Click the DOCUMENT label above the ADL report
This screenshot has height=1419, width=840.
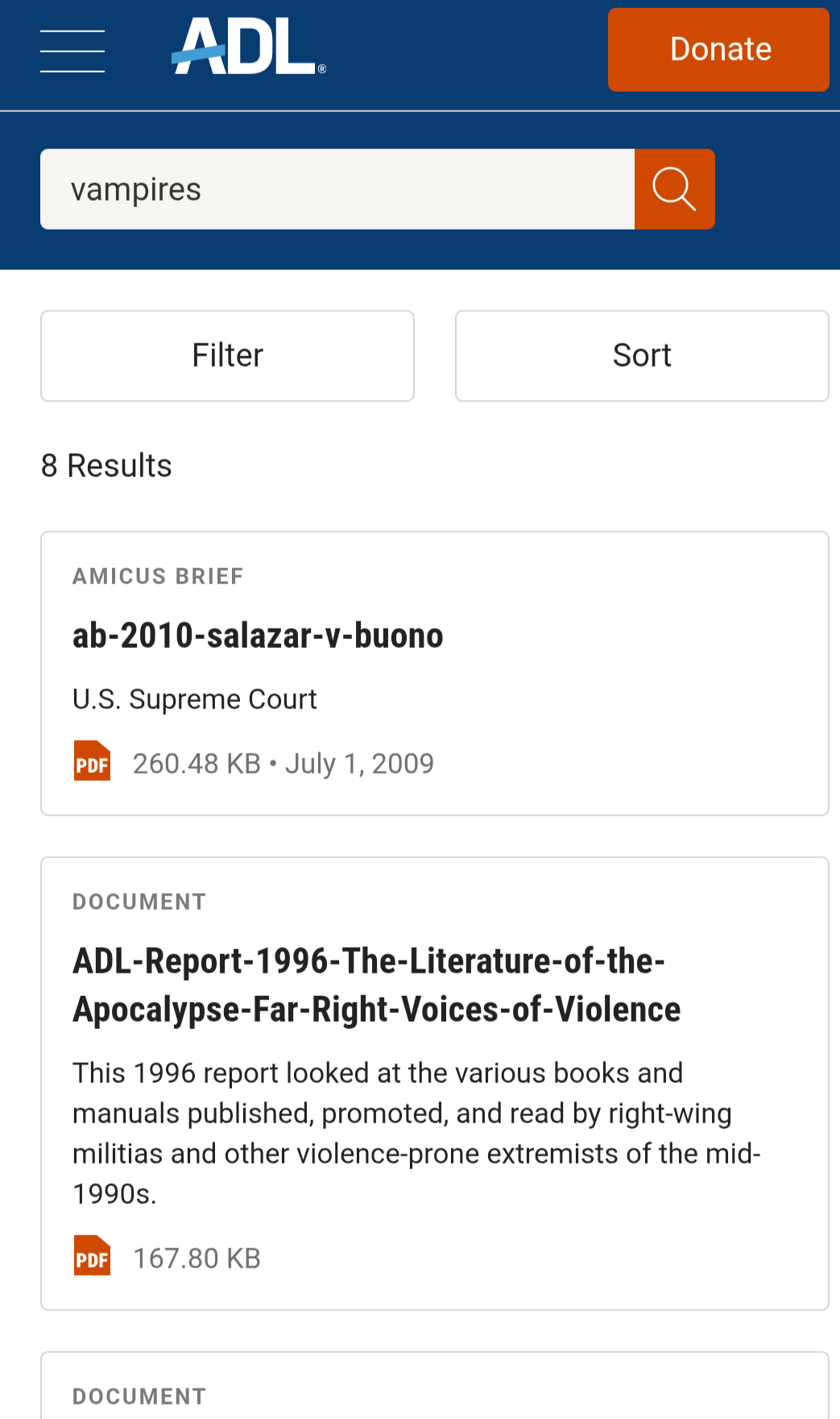coord(139,902)
